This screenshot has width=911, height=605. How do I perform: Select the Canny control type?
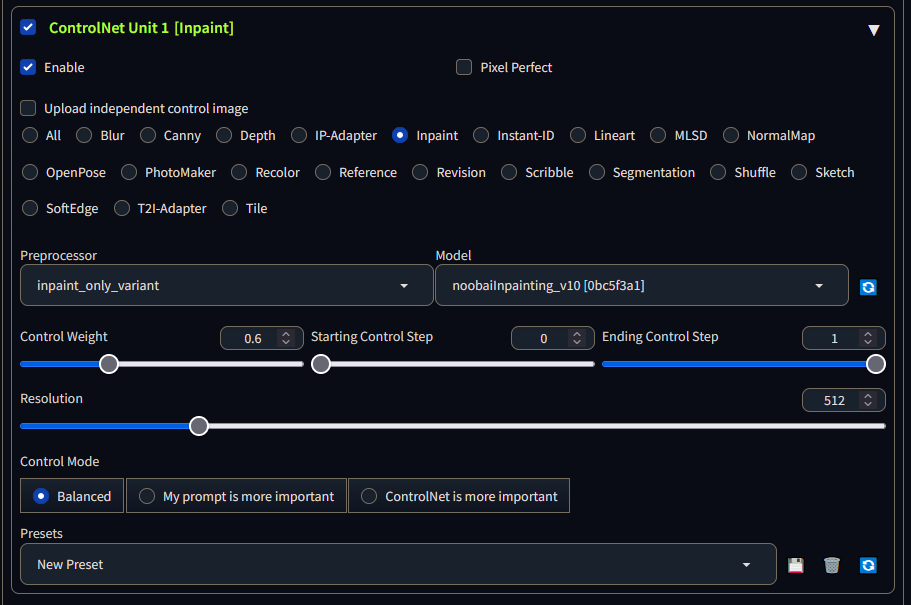[148, 135]
